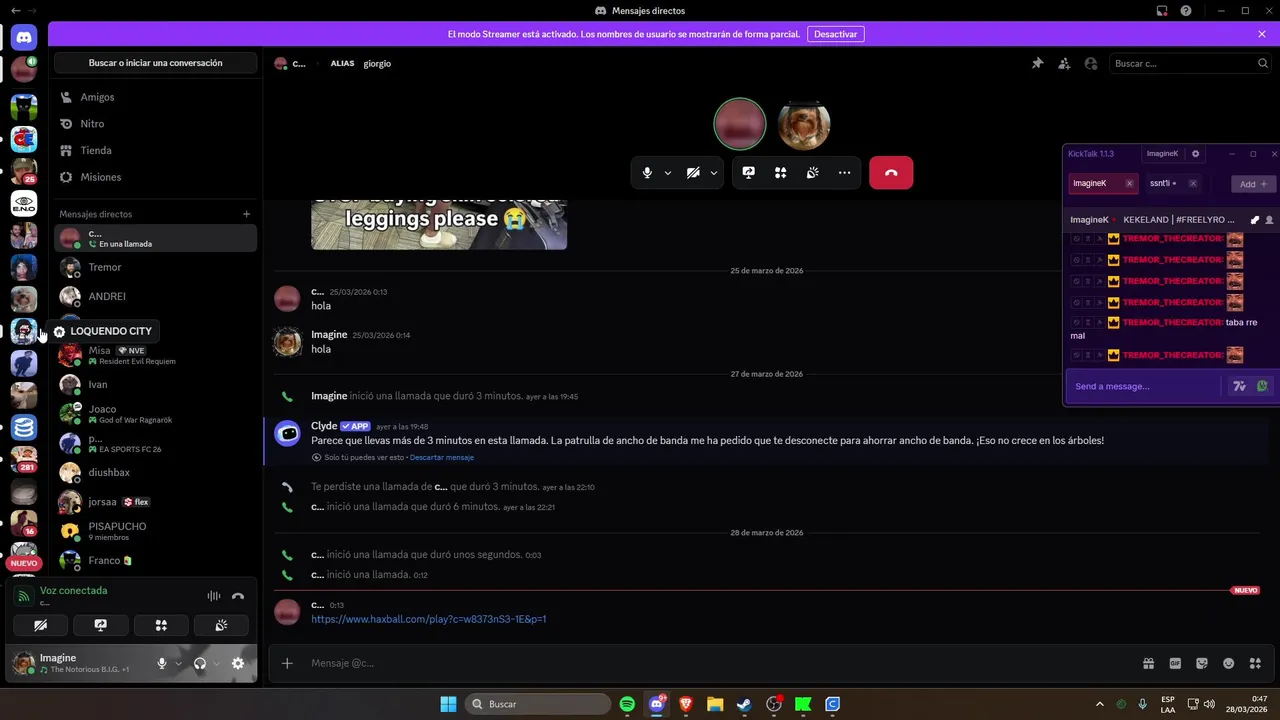
Task: Create new DM with plus icon
Action: 247,214
